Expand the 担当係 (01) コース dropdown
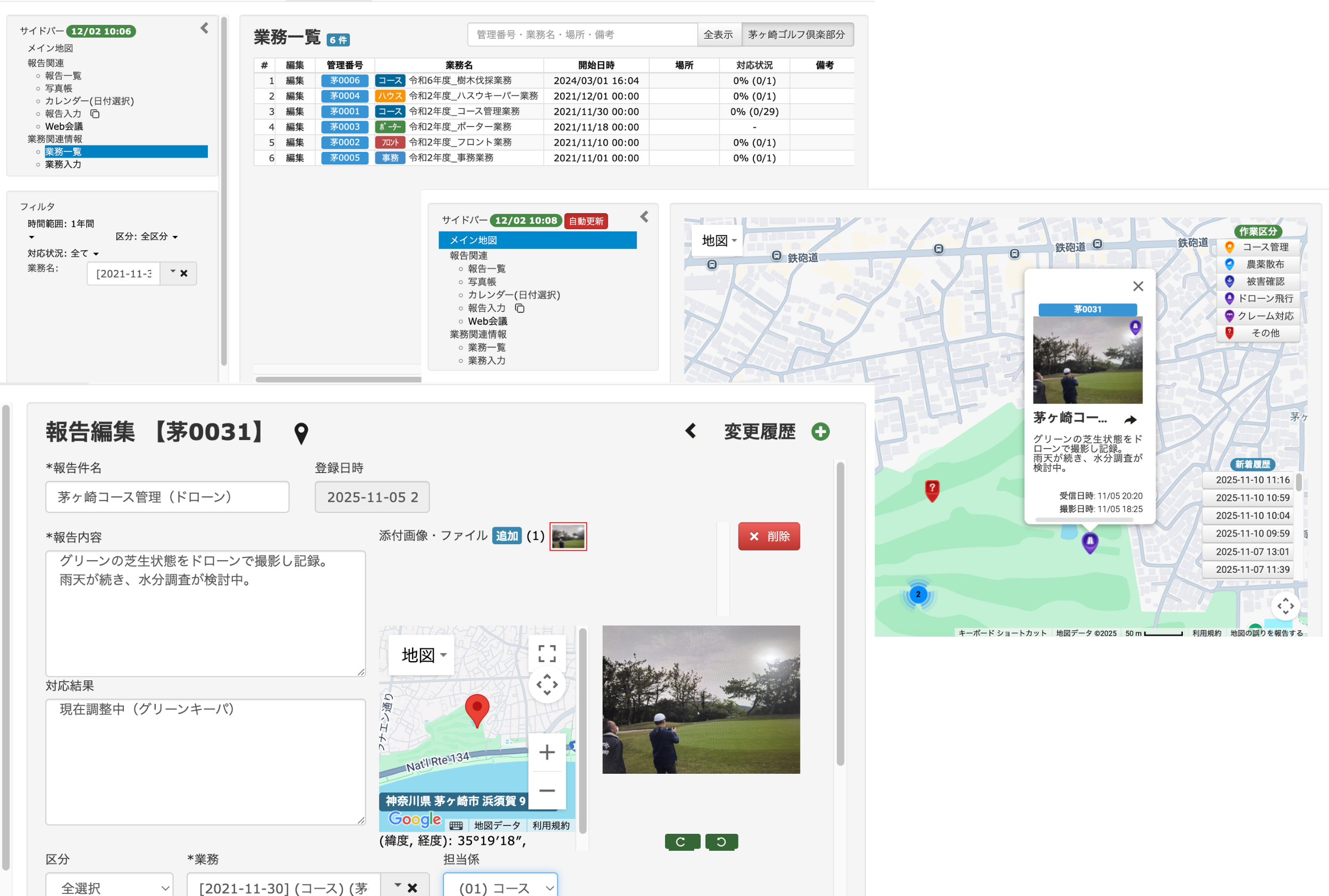The width and height of the screenshot is (1329, 896). 500,887
